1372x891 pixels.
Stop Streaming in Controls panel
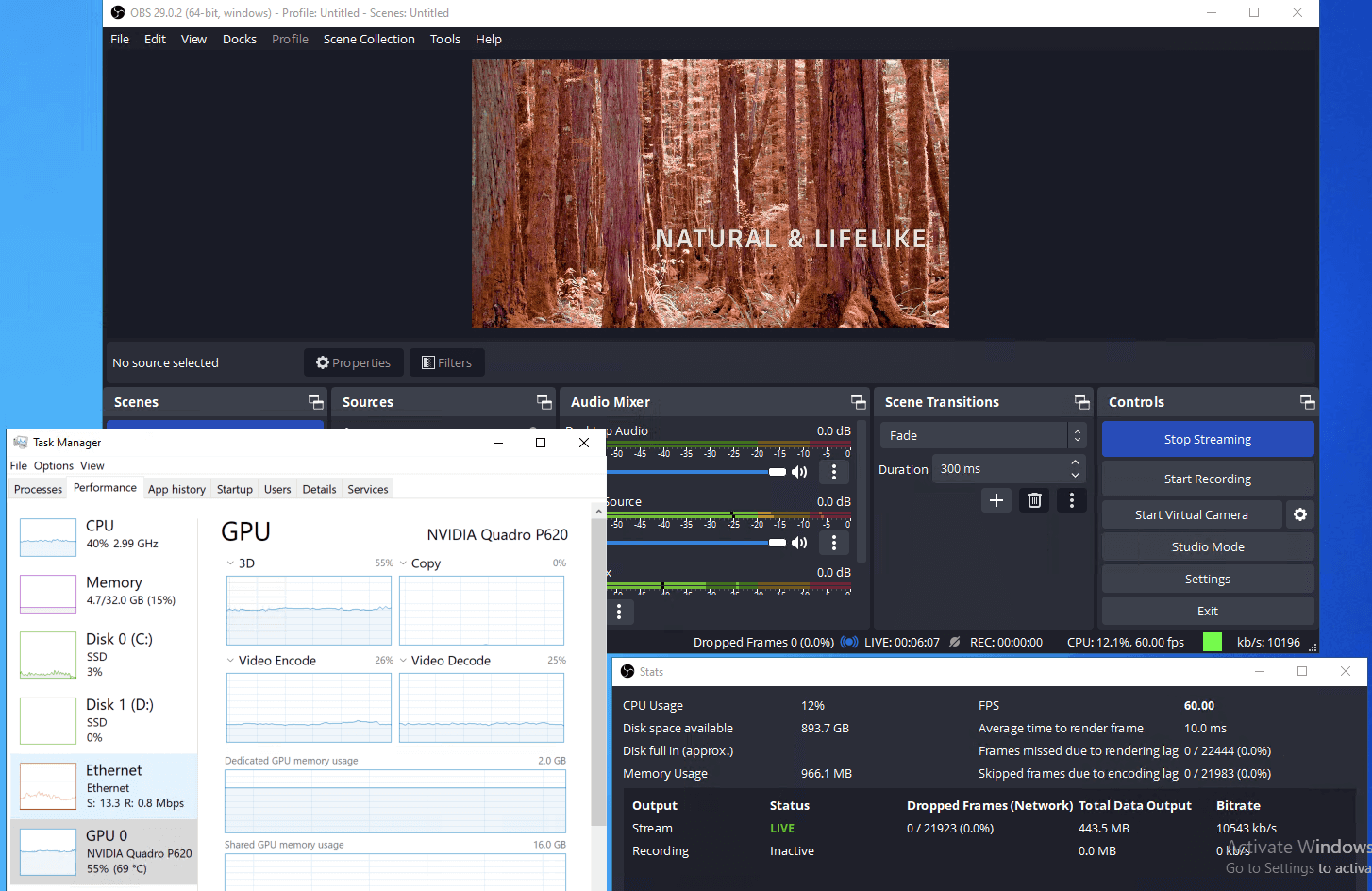pos(1207,439)
